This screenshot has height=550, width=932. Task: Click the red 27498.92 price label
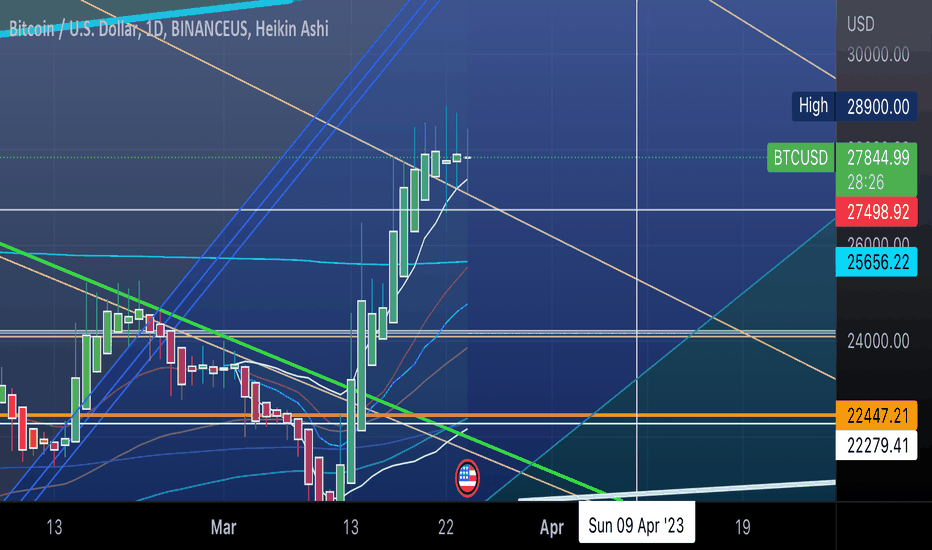(x=876, y=212)
